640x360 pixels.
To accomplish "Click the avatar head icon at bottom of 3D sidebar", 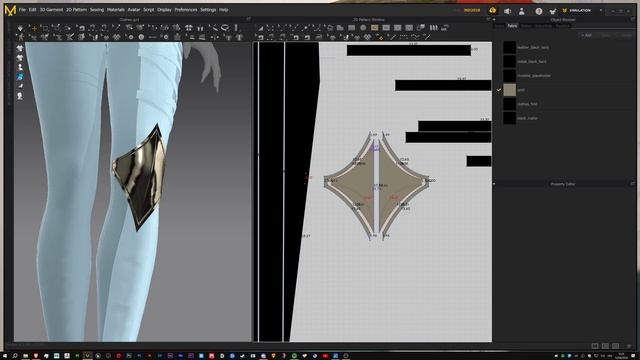I will coord(20,96).
